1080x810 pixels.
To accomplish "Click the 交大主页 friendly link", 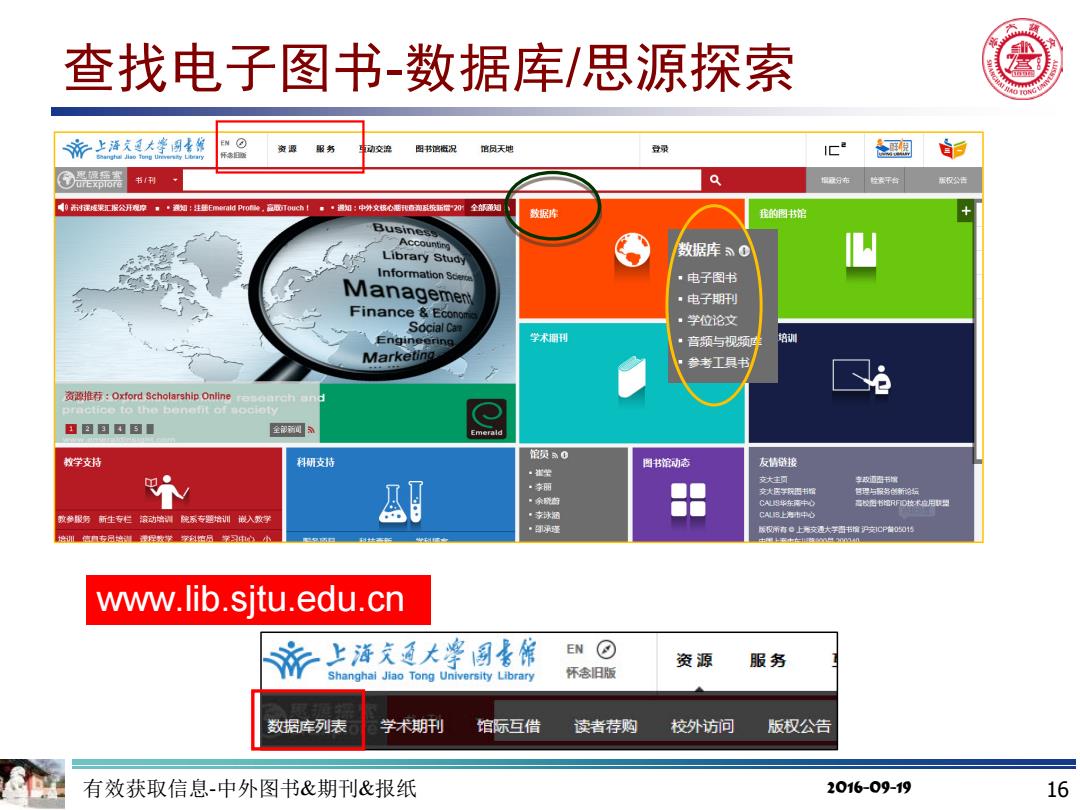I will pos(773,479).
